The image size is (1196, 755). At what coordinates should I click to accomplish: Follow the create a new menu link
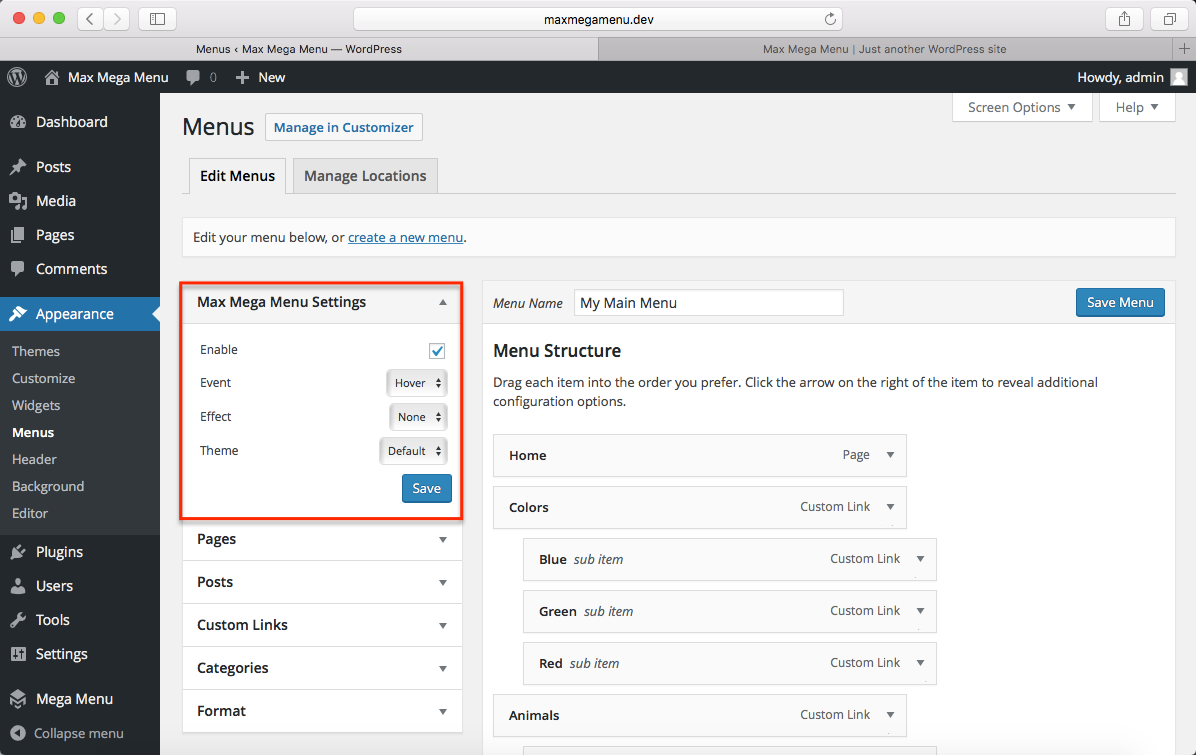tap(405, 237)
